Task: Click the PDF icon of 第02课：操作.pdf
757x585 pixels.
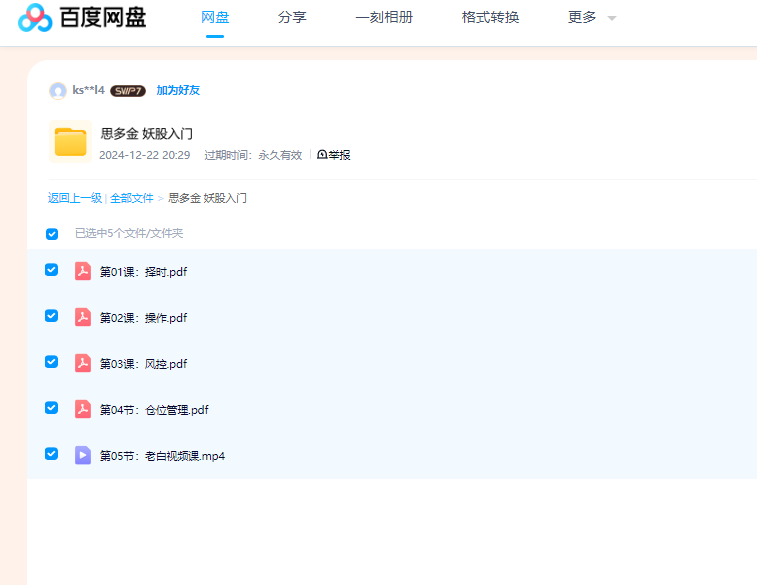Action: pyautogui.click(x=83, y=317)
